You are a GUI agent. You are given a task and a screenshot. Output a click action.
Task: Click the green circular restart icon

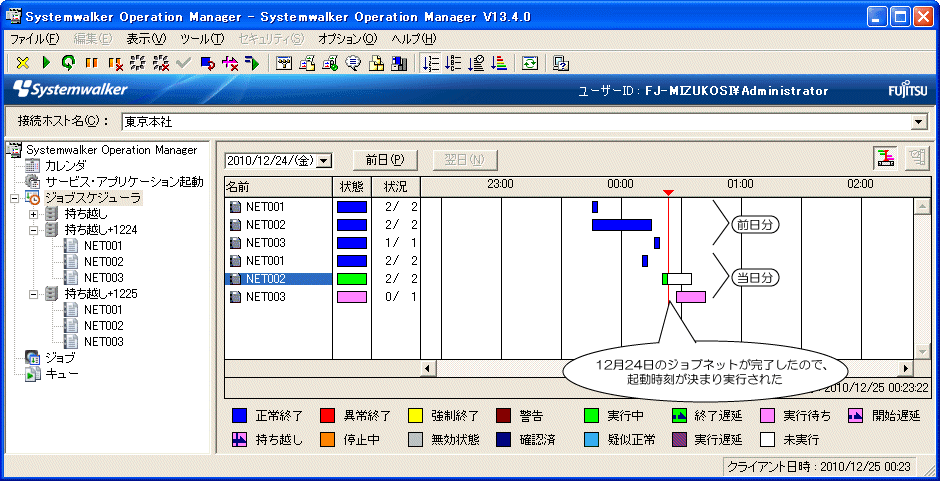click(x=68, y=63)
